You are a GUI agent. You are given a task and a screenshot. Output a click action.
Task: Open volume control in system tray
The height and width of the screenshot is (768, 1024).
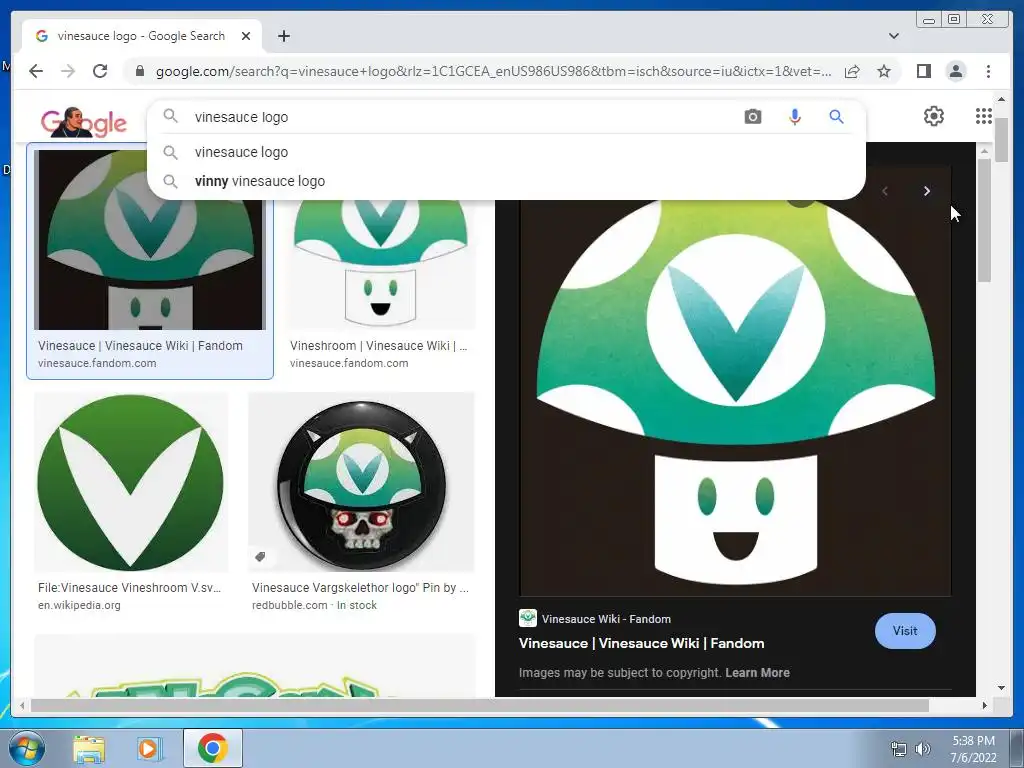point(922,749)
